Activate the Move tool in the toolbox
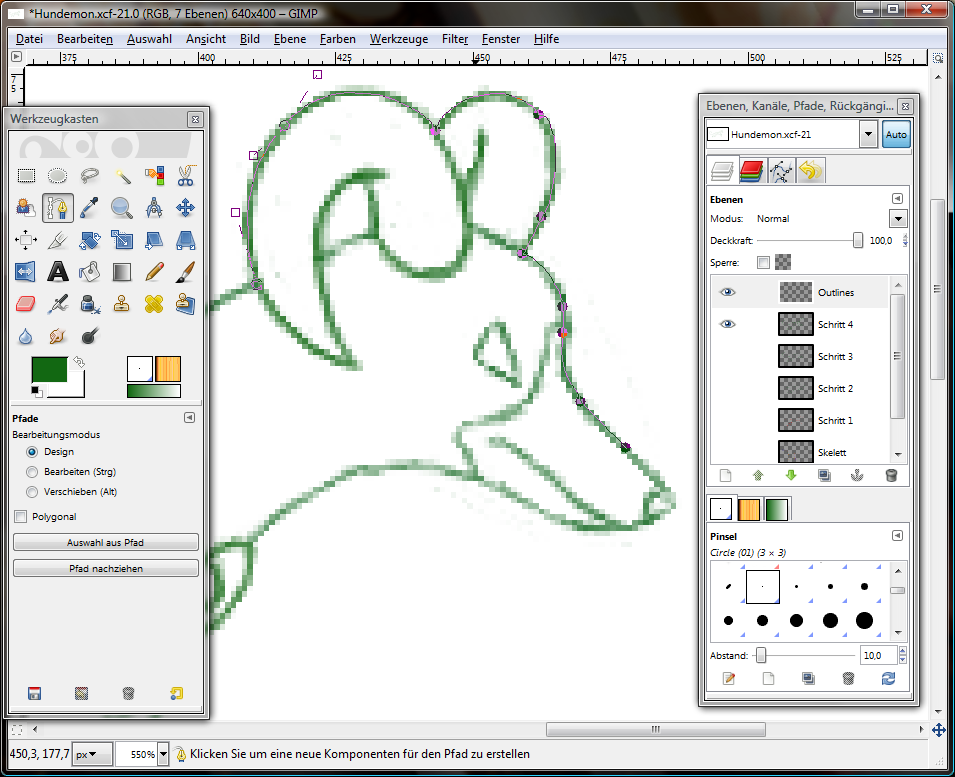This screenshot has height=777, width=955. tap(186, 208)
